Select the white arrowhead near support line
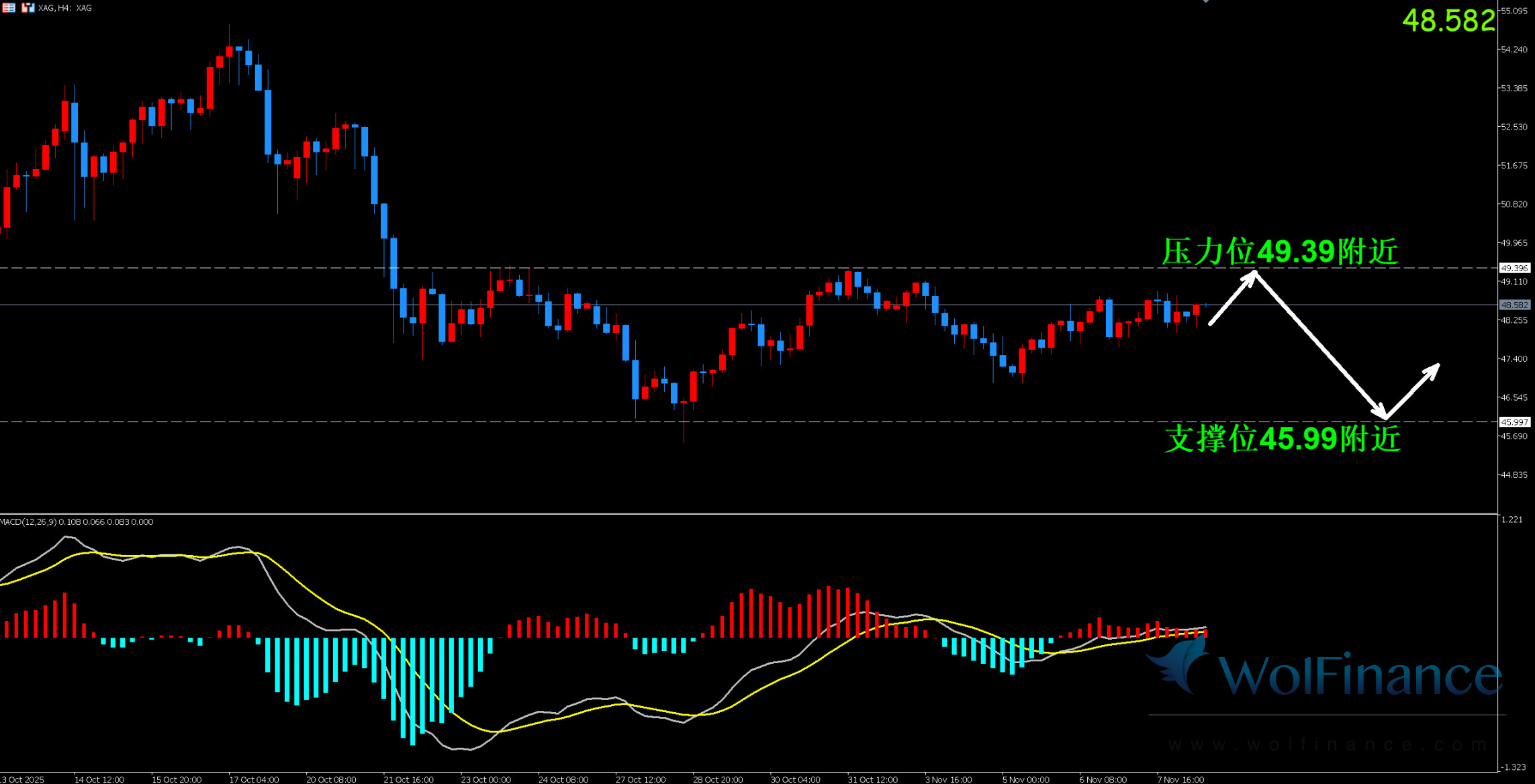 [1382, 413]
